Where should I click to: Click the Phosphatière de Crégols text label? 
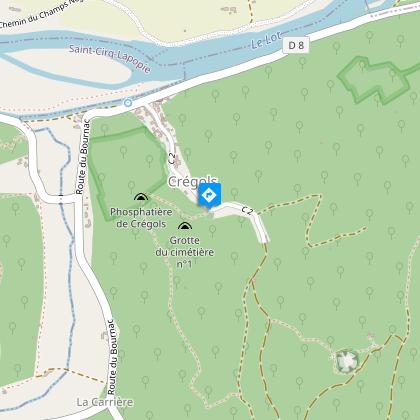tap(141, 218)
